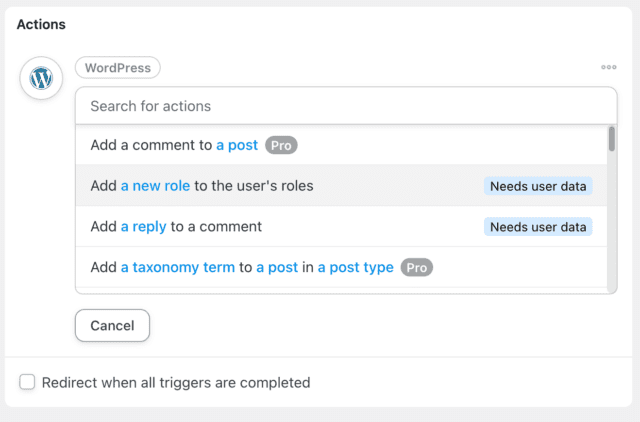Click the WordPress logo icon
This screenshot has width=640, height=422.
[41, 78]
